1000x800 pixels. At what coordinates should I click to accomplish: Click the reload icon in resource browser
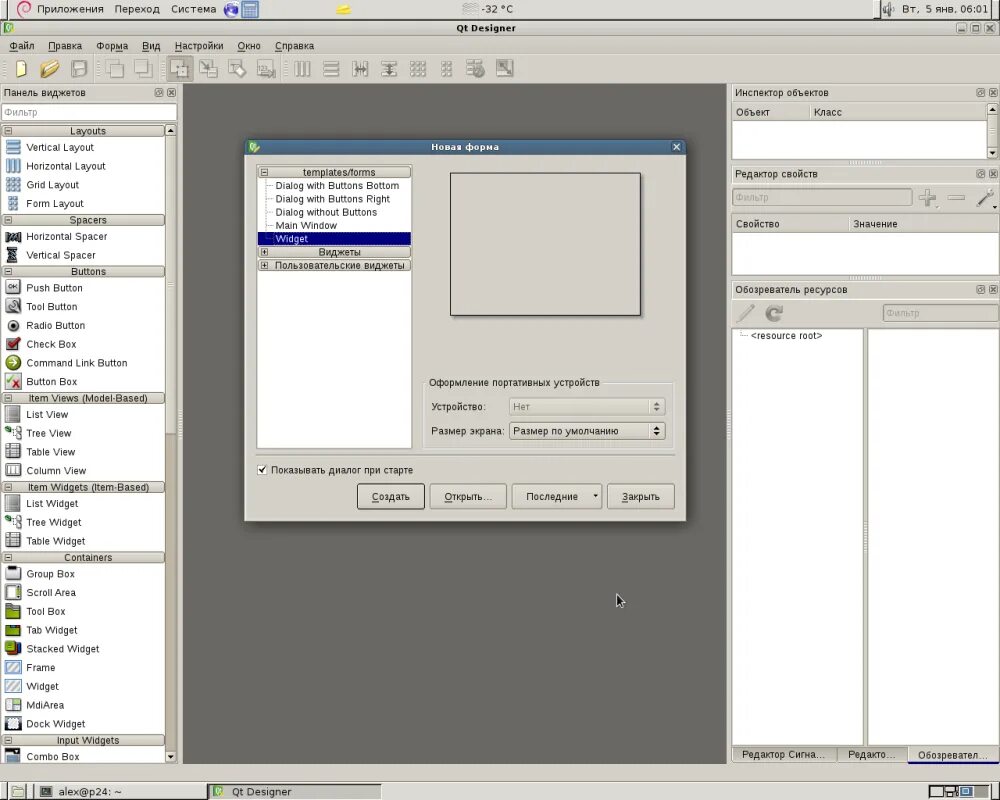[x=774, y=313]
